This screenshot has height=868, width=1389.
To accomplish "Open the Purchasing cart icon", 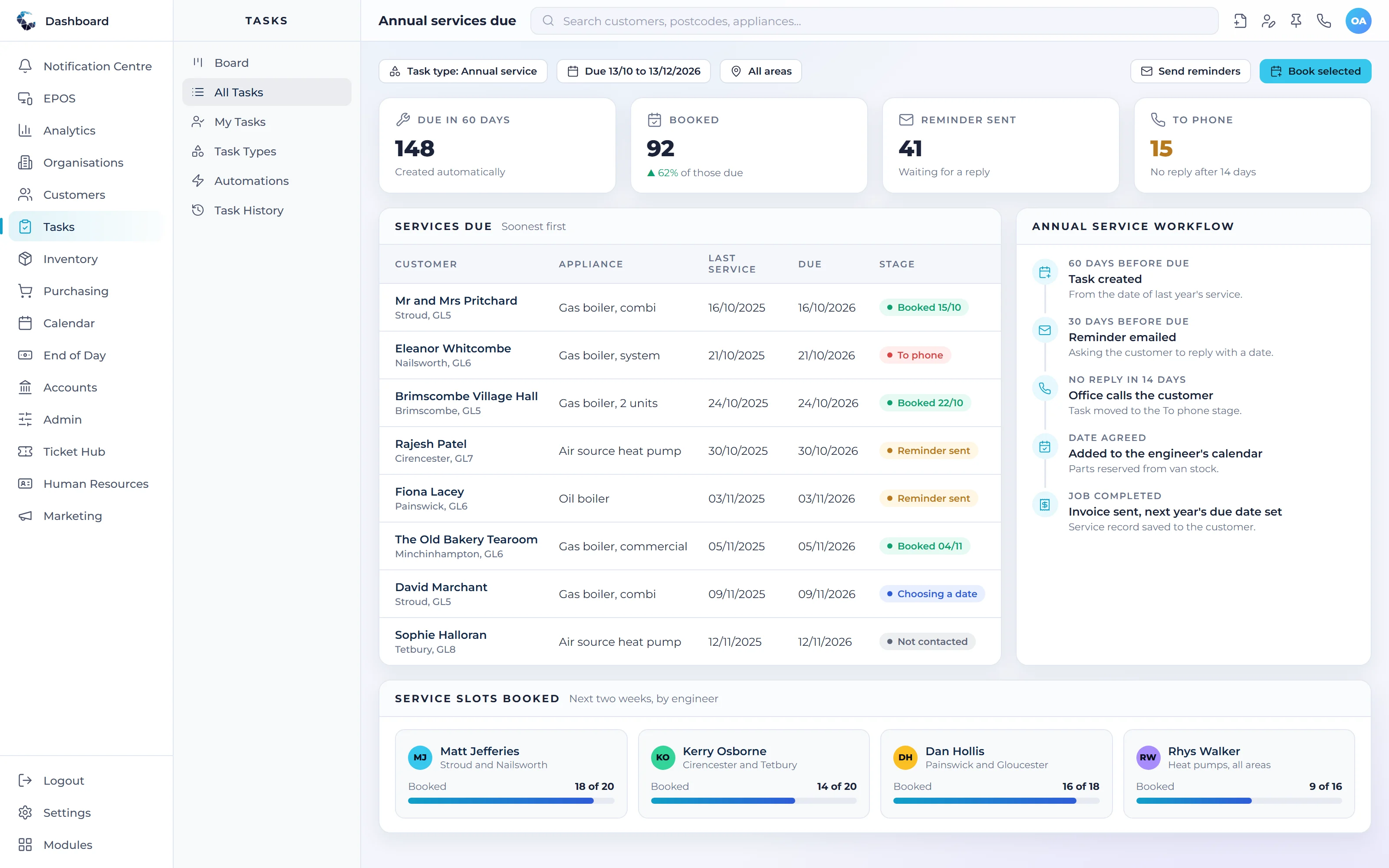I will 25,291.
